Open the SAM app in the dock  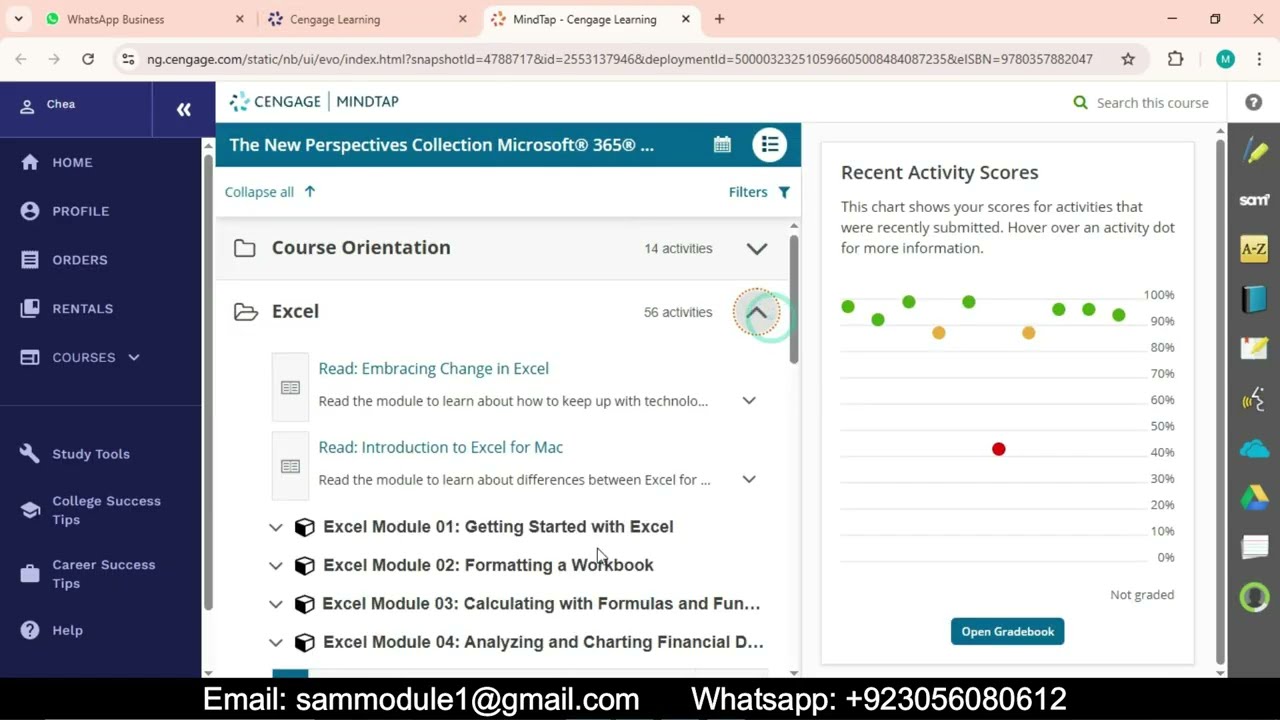(x=1254, y=200)
